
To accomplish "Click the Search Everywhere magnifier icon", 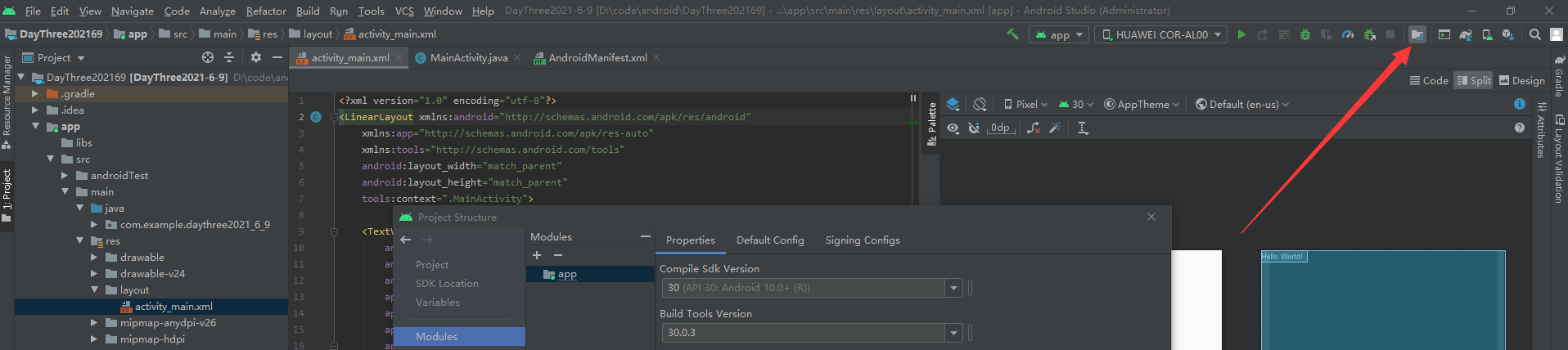I will tap(1535, 34).
